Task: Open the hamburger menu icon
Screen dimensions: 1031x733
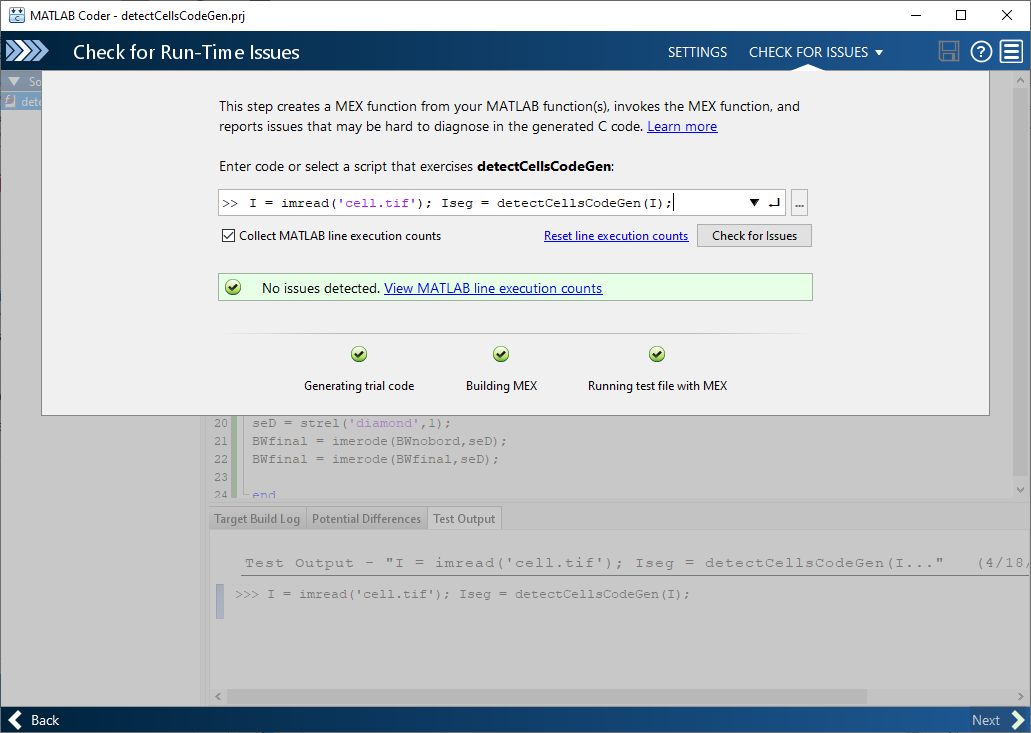Action: tap(1011, 51)
